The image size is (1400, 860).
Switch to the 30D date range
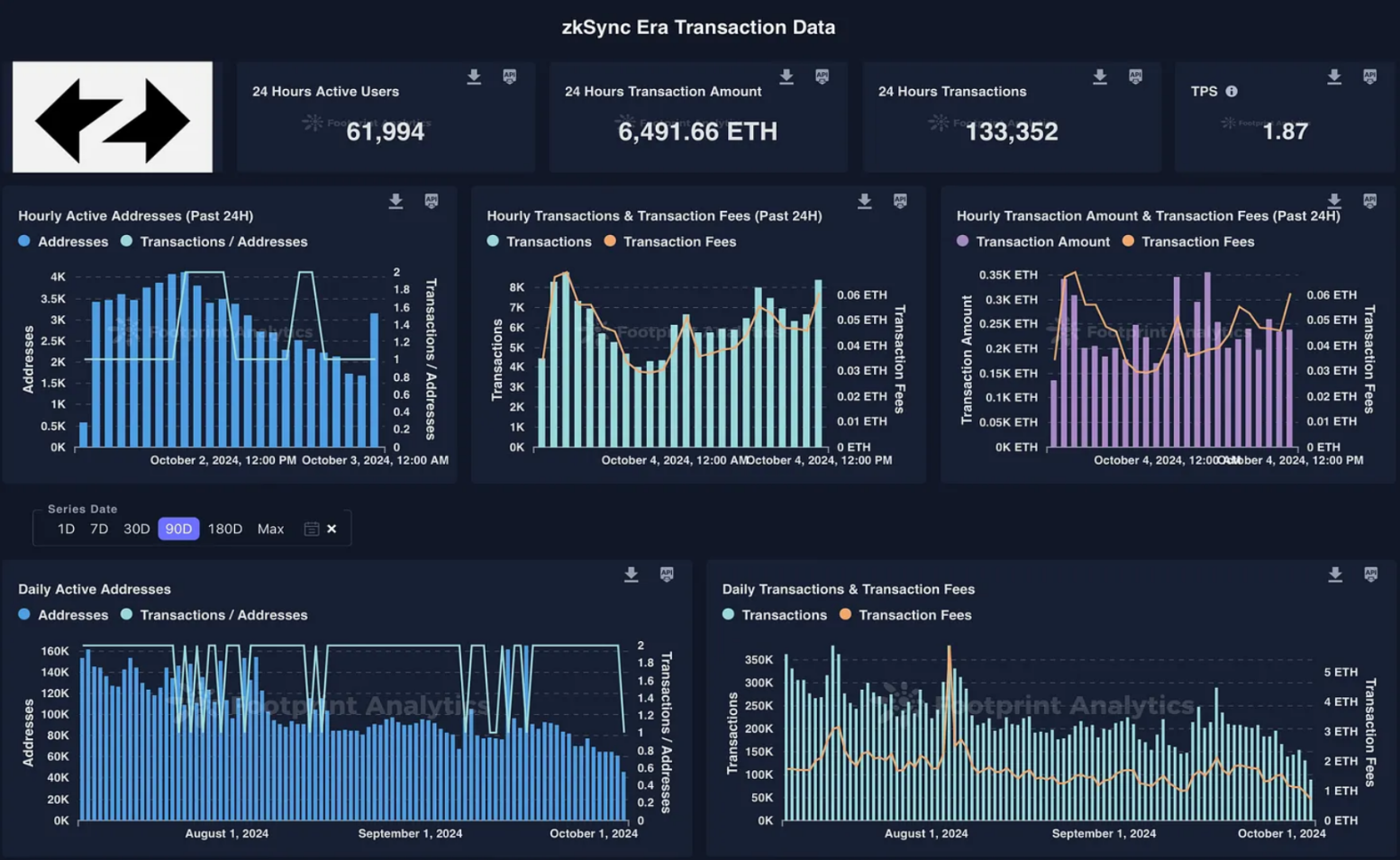[x=136, y=530]
